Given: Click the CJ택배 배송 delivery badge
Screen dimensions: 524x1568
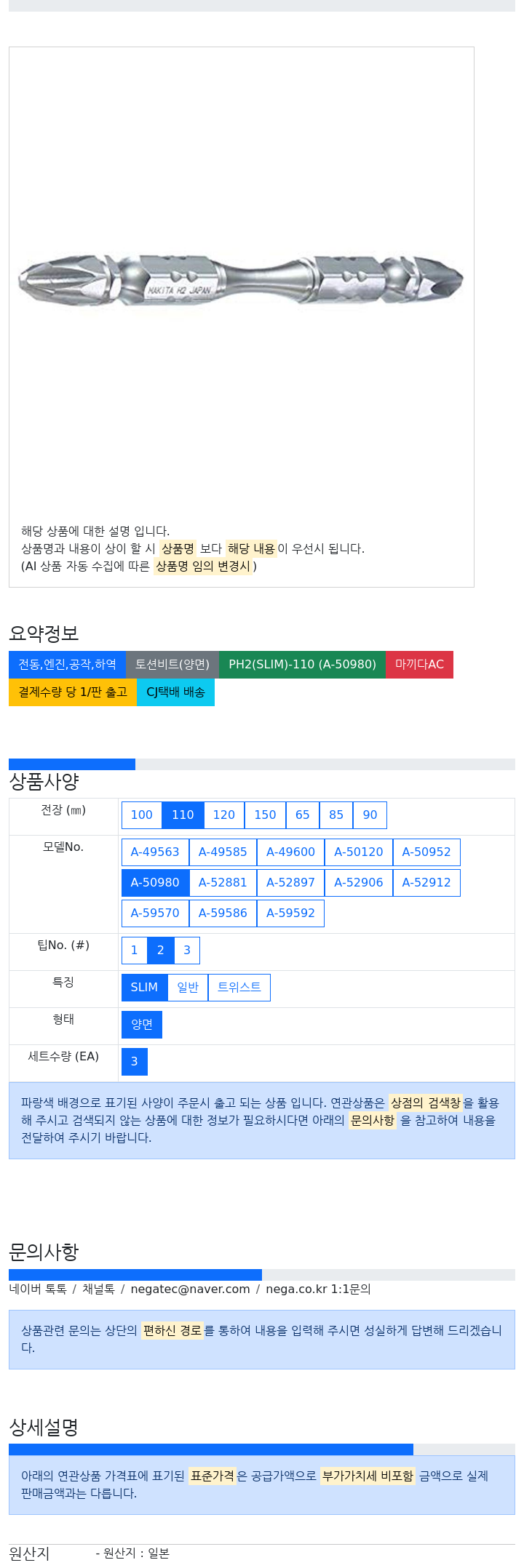Looking at the screenshot, I should 175,692.
